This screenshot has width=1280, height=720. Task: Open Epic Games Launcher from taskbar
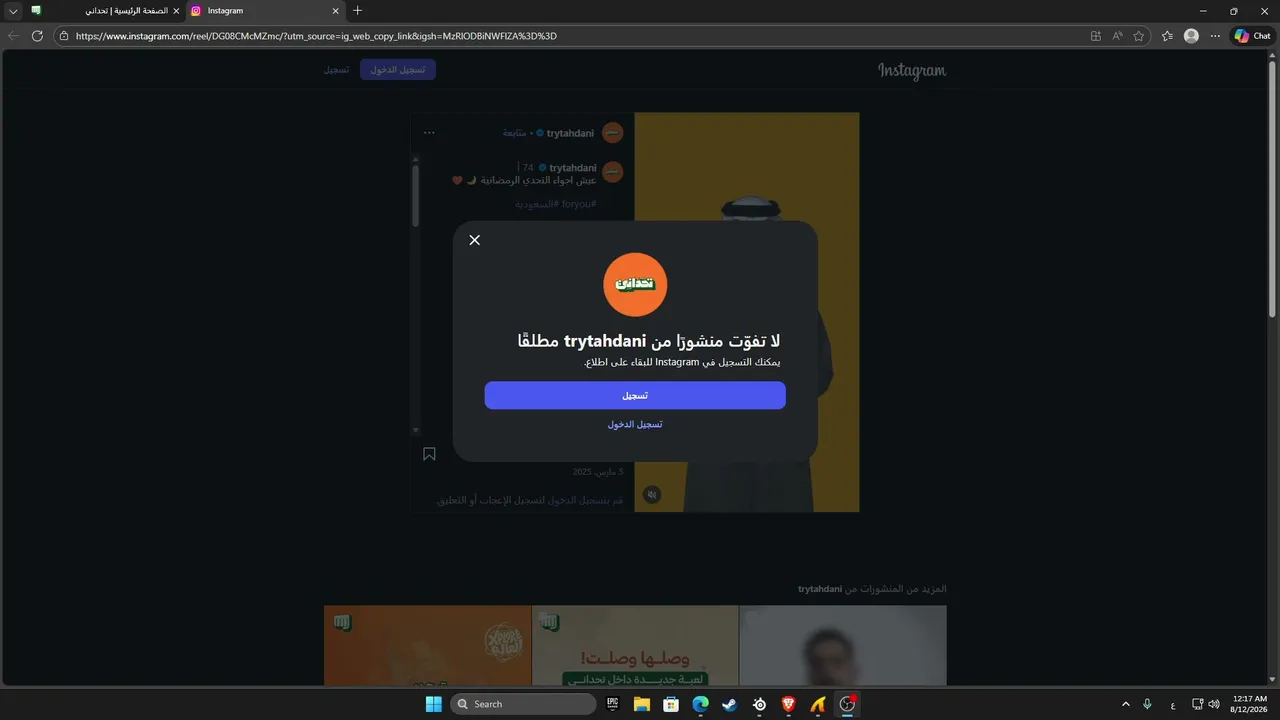[x=613, y=704]
